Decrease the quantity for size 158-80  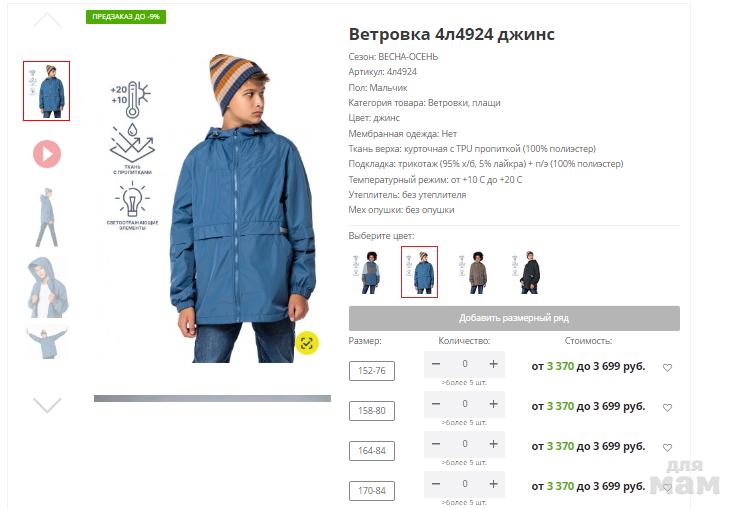(x=436, y=404)
